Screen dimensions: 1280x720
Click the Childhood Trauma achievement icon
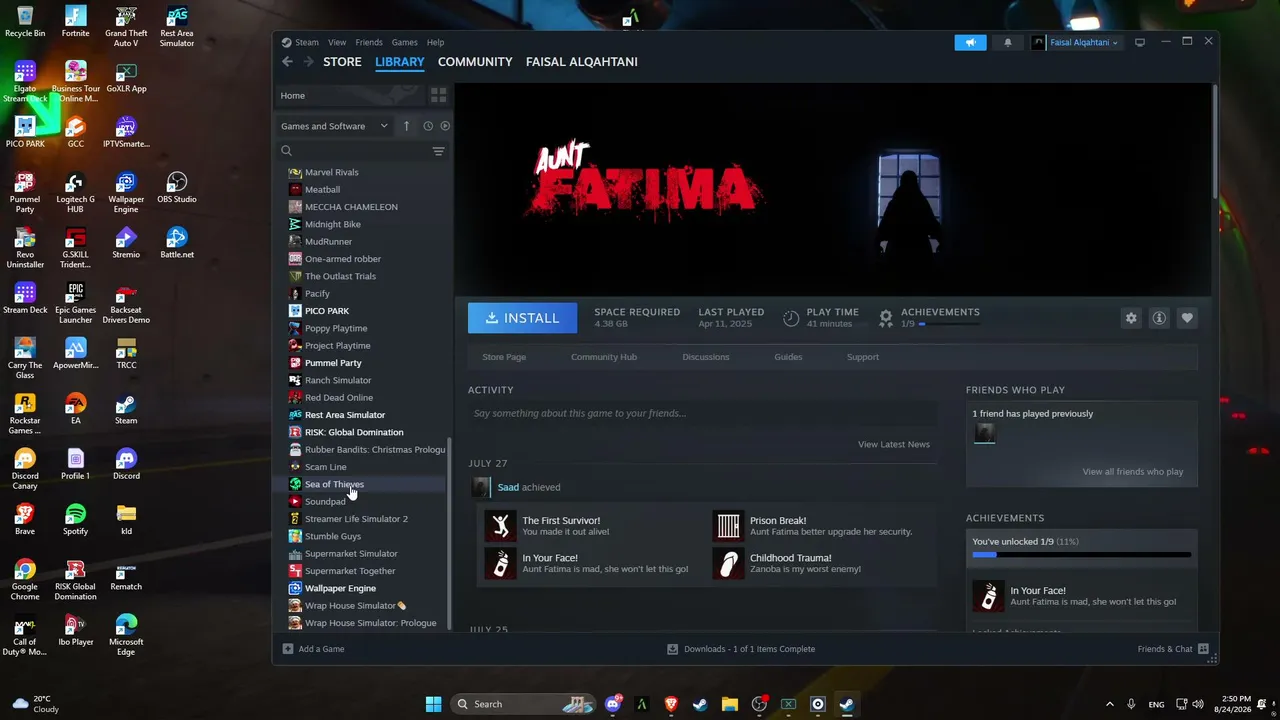[x=729, y=563]
